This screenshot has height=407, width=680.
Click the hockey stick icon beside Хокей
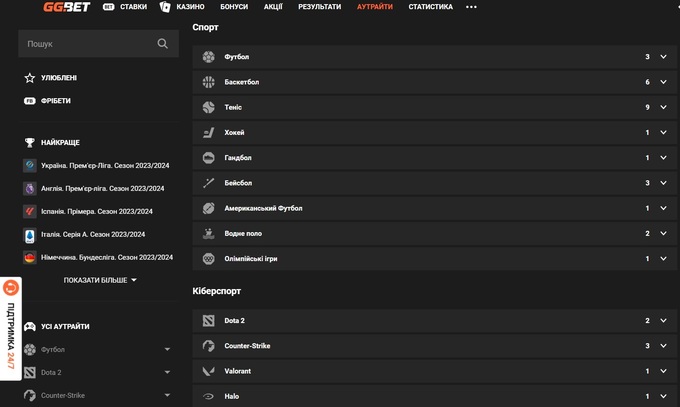pyautogui.click(x=208, y=133)
